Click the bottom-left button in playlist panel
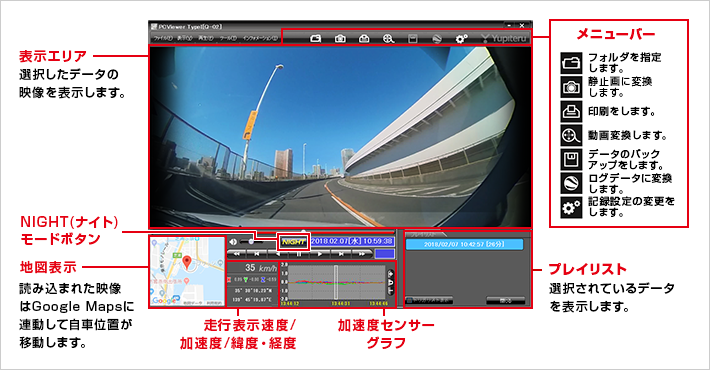 click(429, 301)
